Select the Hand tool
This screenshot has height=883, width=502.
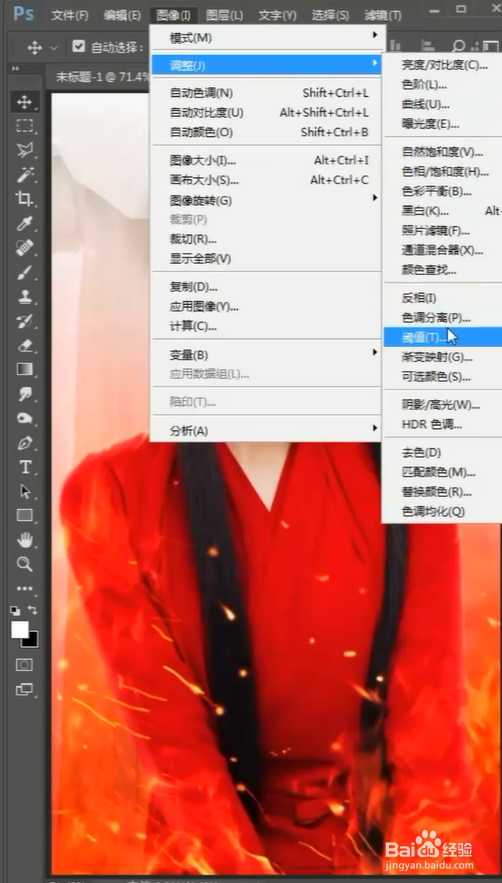coord(24,541)
